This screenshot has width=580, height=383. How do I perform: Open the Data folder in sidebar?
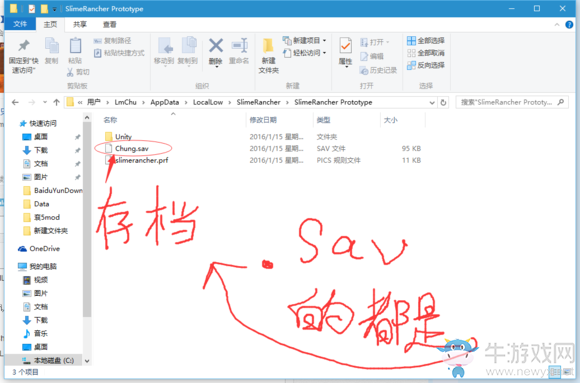pyautogui.click(x=41, y=204)
